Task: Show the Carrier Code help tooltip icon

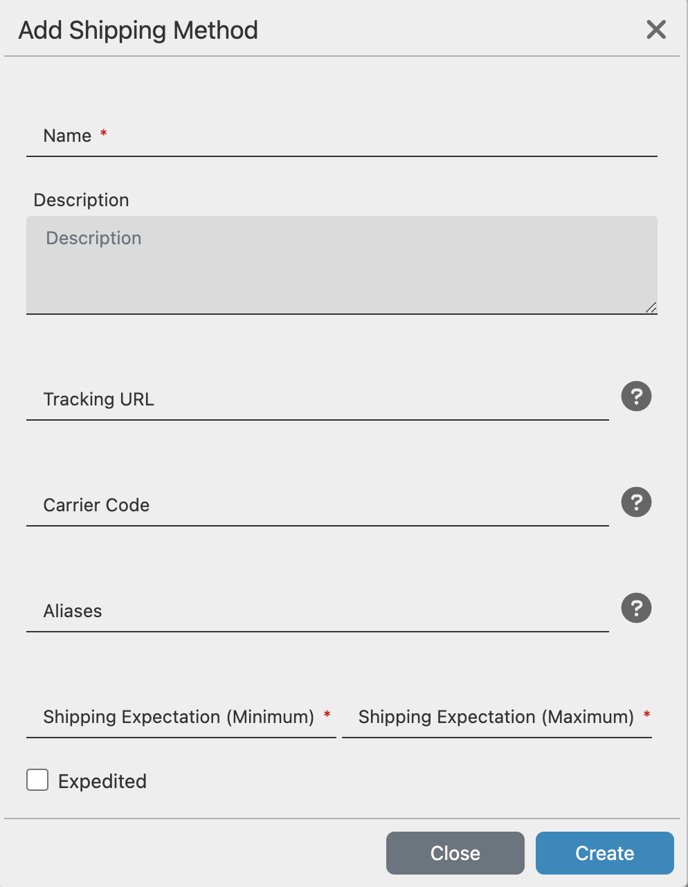Action: 636,502
